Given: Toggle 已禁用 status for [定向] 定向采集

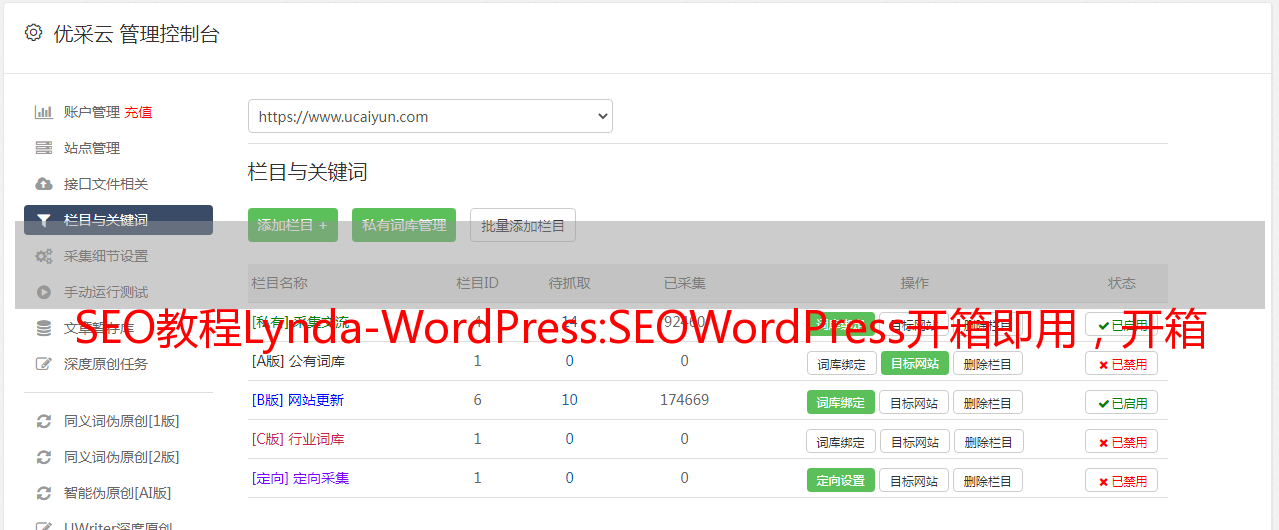Looking at the screenshot, I should coord(1122,480).
